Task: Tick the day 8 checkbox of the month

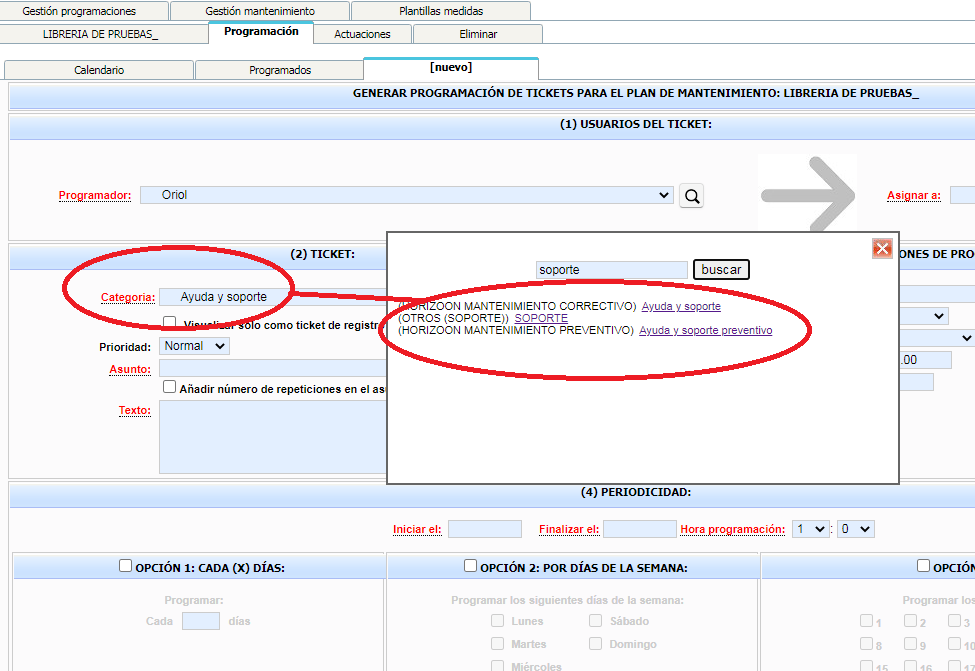Action: pyautogui.click(x=866, y=643)
